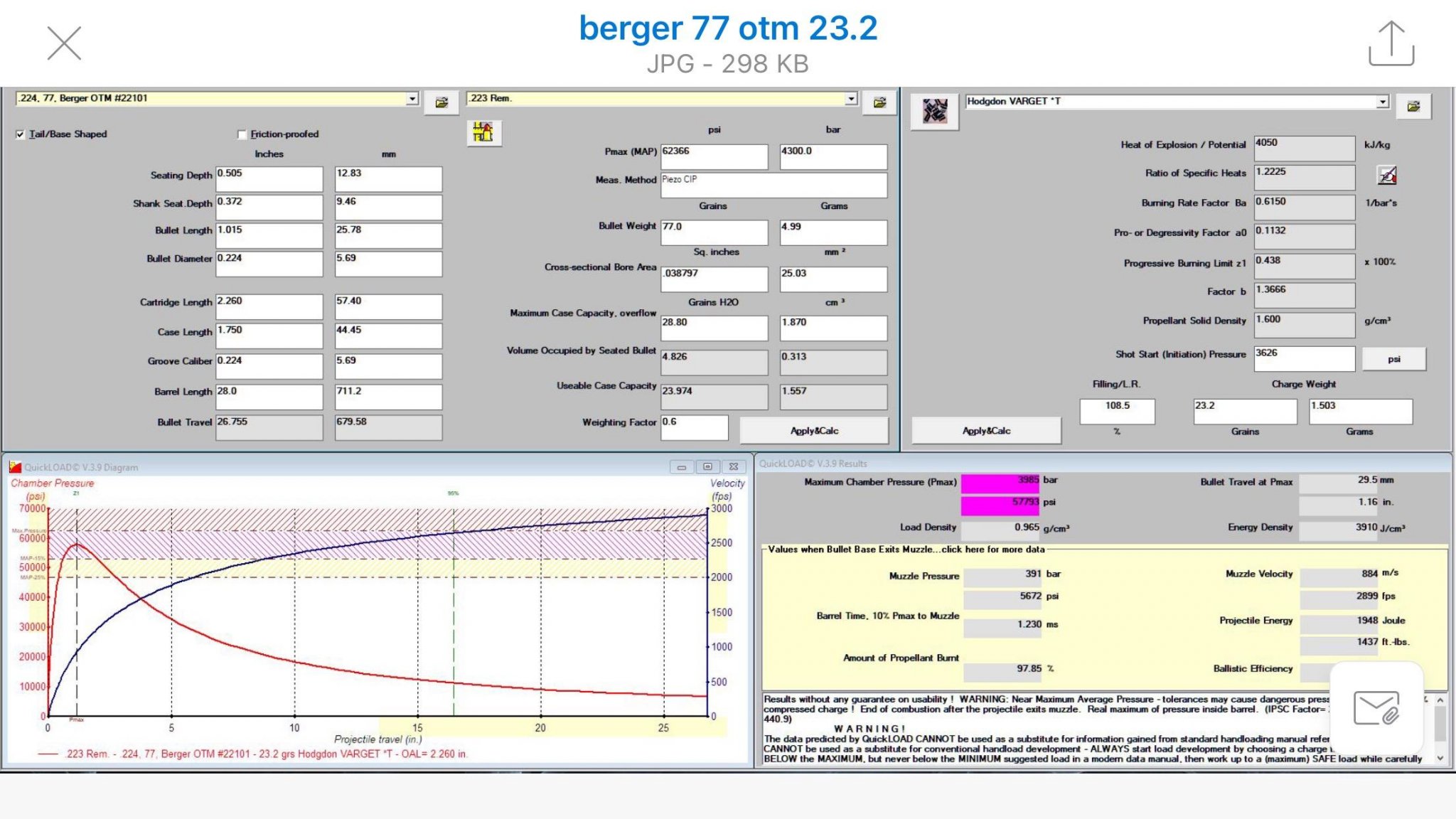Open the powder file folder icon

[x=1413, y=107]
